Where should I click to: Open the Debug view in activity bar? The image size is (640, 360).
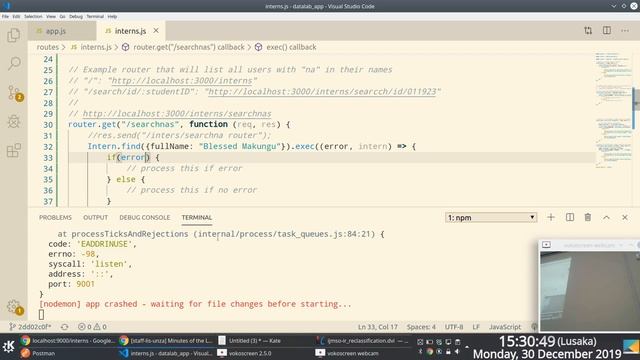pyautogui.click(x=13, y=121)
